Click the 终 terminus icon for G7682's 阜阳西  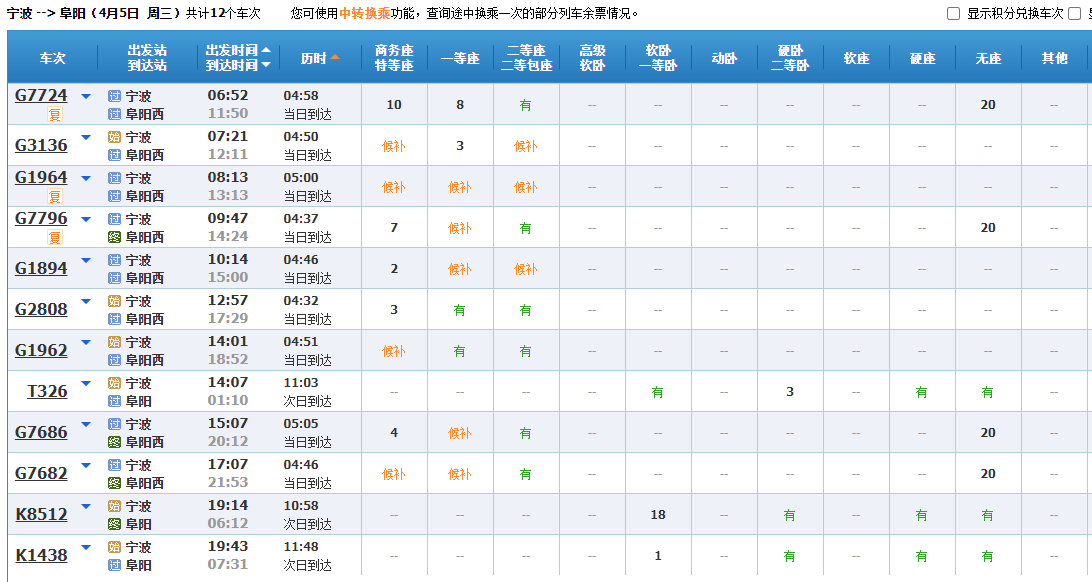[x=114, y=483]
